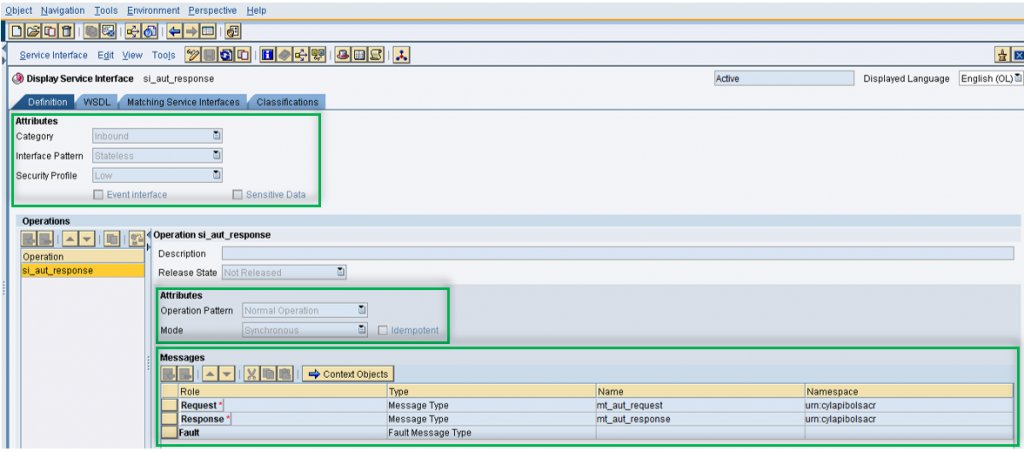The height and width of the screenshot is (452, 1024).
Task: Click move-up arrow in Operations toolbar
Action: pyautogui.click(x=70, y=239)
